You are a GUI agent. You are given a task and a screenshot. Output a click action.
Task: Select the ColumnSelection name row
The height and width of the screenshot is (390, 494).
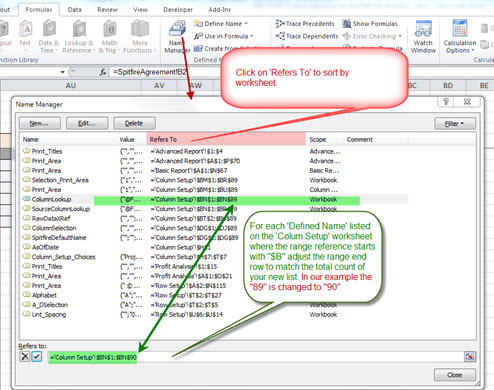pos(213,228)
